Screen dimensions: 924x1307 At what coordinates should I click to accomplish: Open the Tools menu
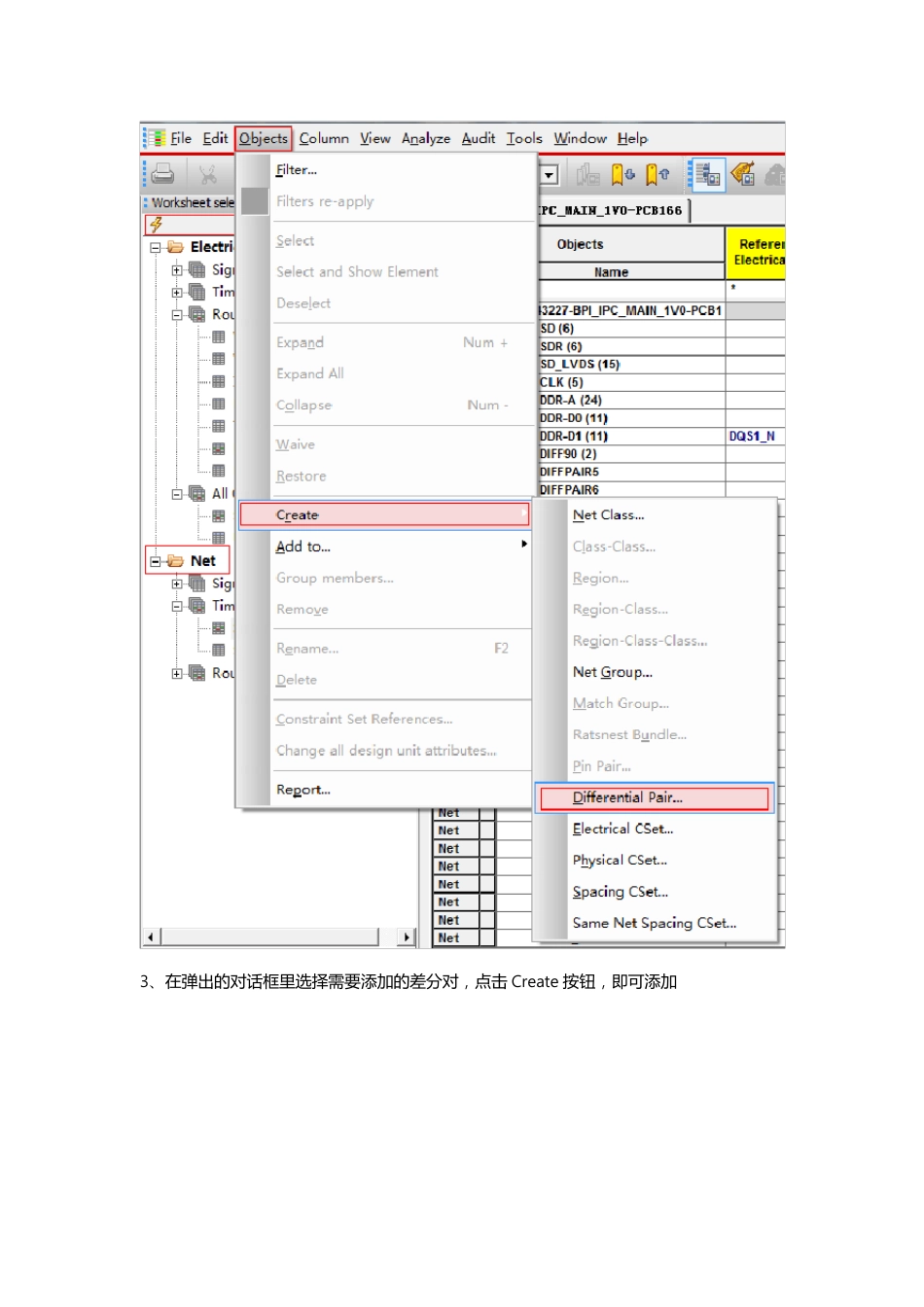click(524, 138)
